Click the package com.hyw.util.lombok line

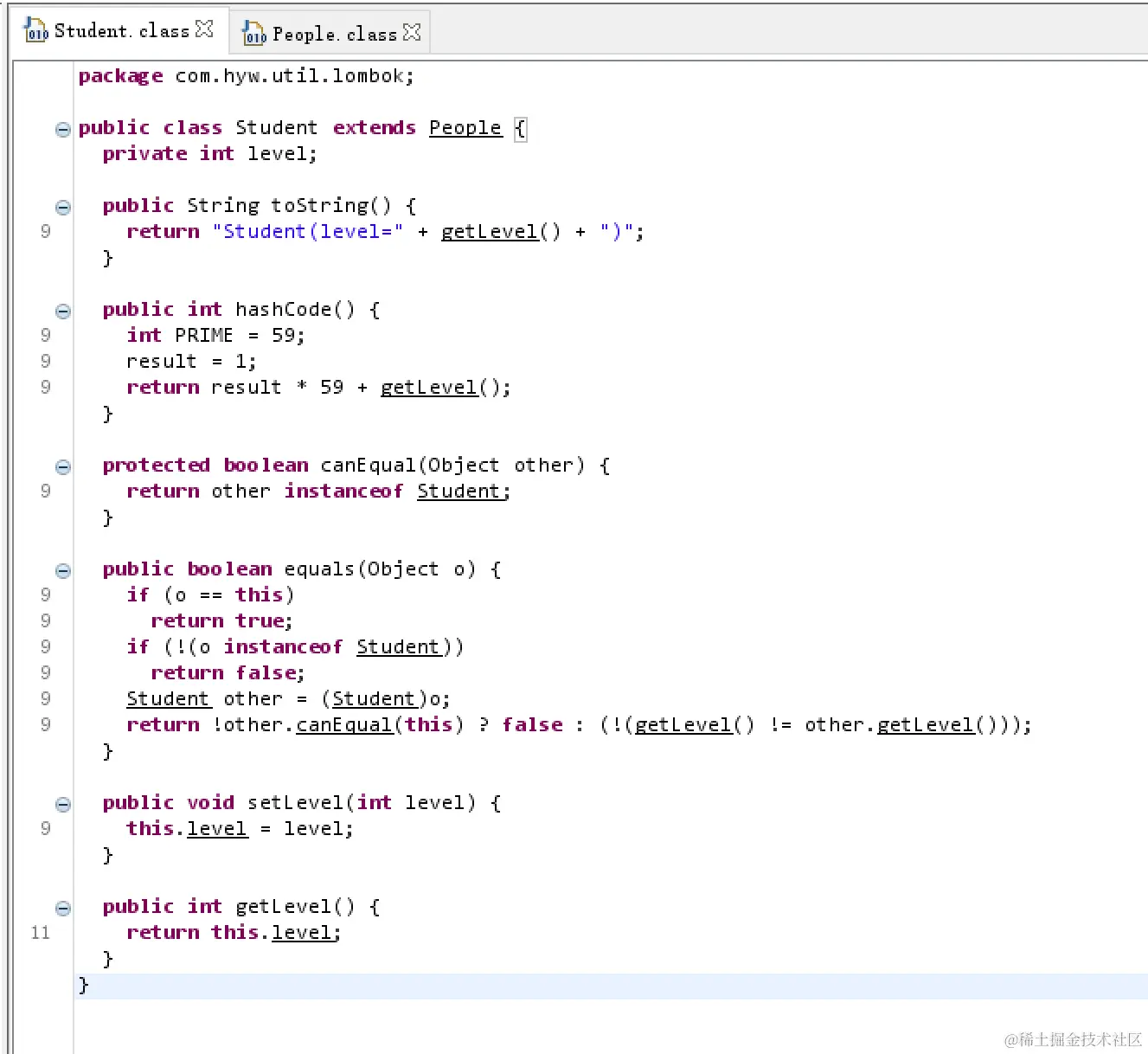(247, 76)
